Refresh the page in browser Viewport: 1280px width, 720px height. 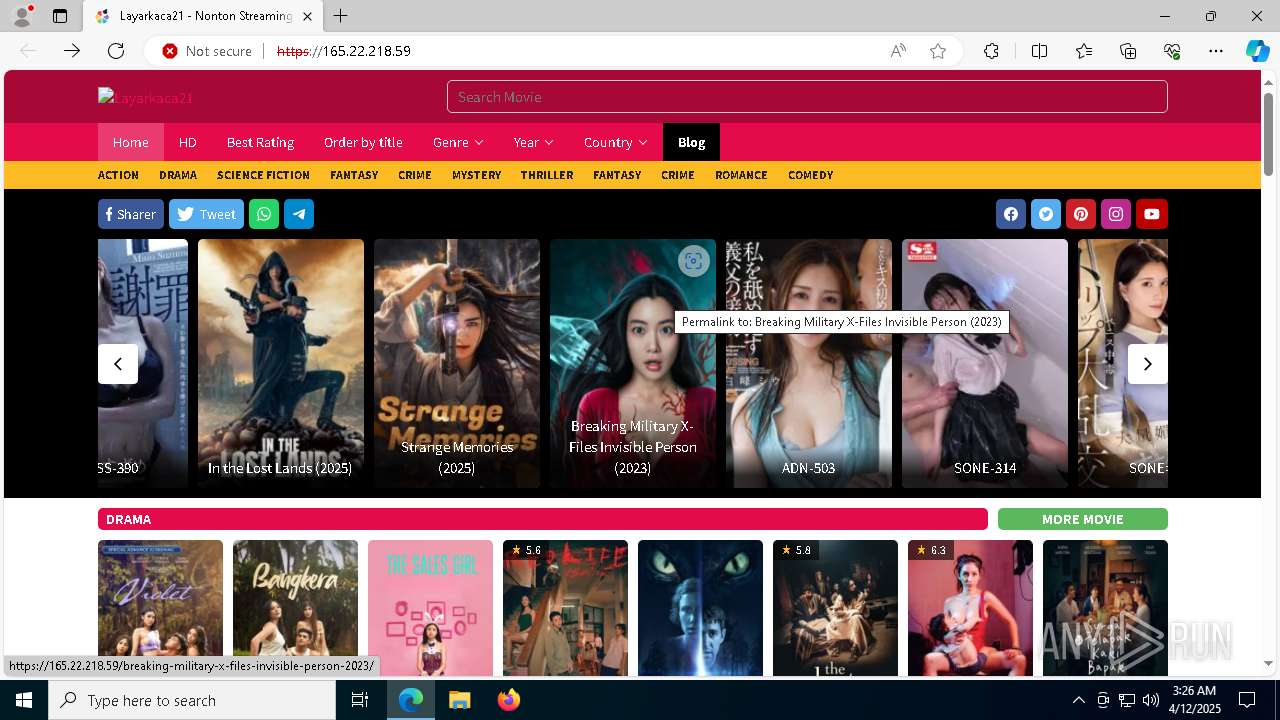coord(116,51)
